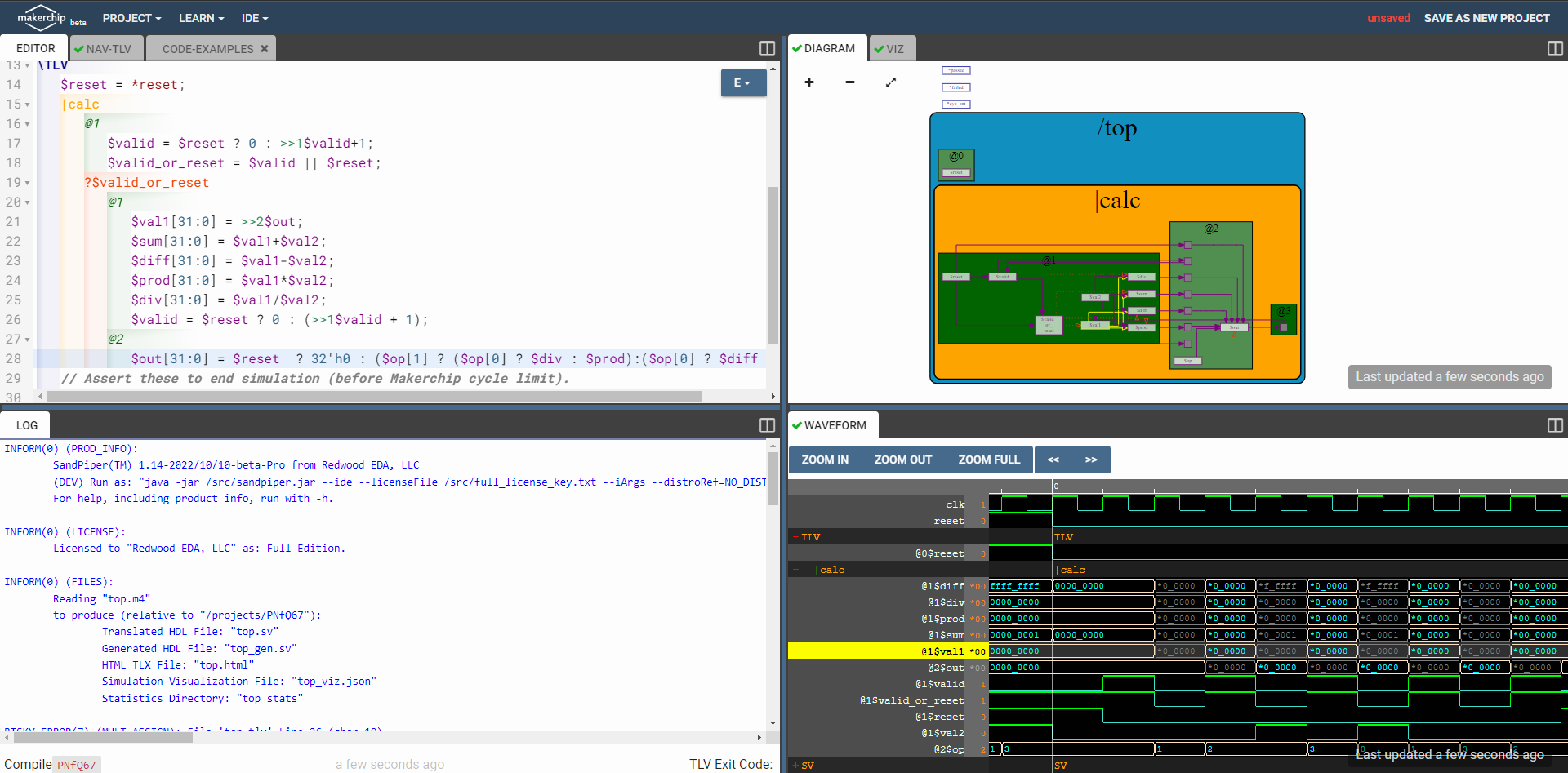This screenshot has height=773, width=1568.
Task: Toggle the checkmark on NAV-TLV tab
Action: pos(79,48)
